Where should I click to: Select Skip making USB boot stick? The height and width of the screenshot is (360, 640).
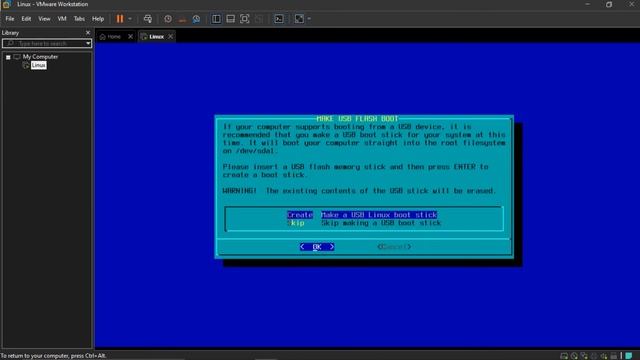(x=364, y=223)
